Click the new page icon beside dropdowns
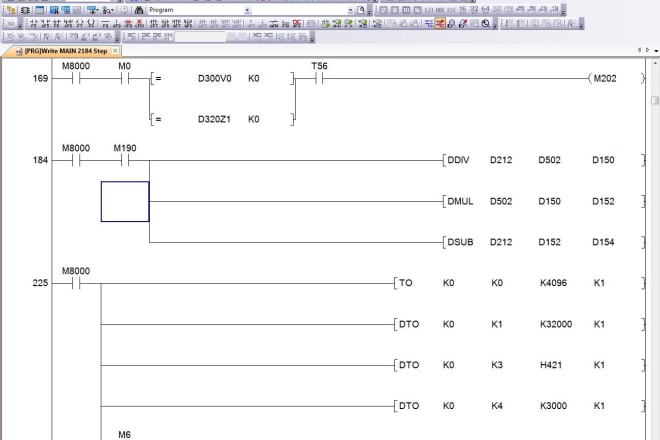The width and height of the screenshot is (660, 440). coord(361,10)
